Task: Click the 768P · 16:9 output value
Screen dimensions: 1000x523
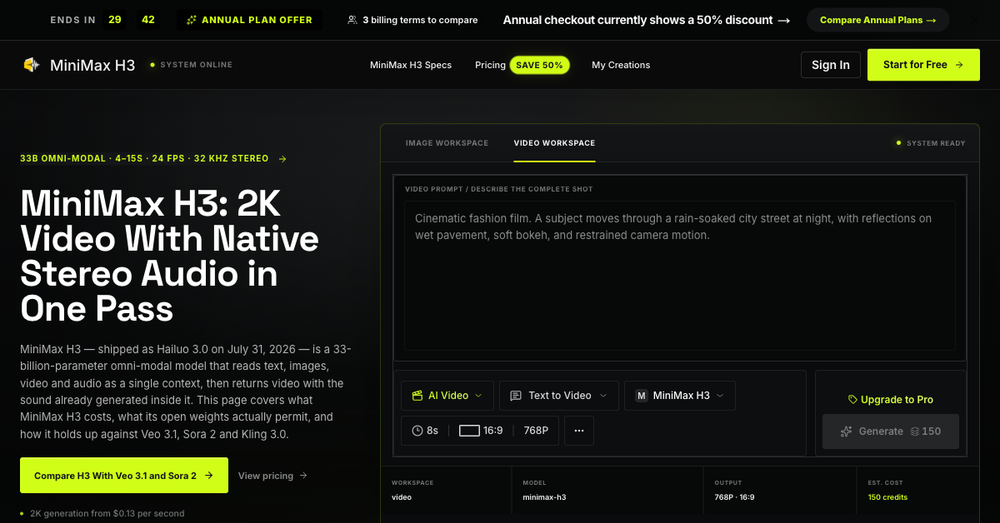Action: [x=734, y=497]
